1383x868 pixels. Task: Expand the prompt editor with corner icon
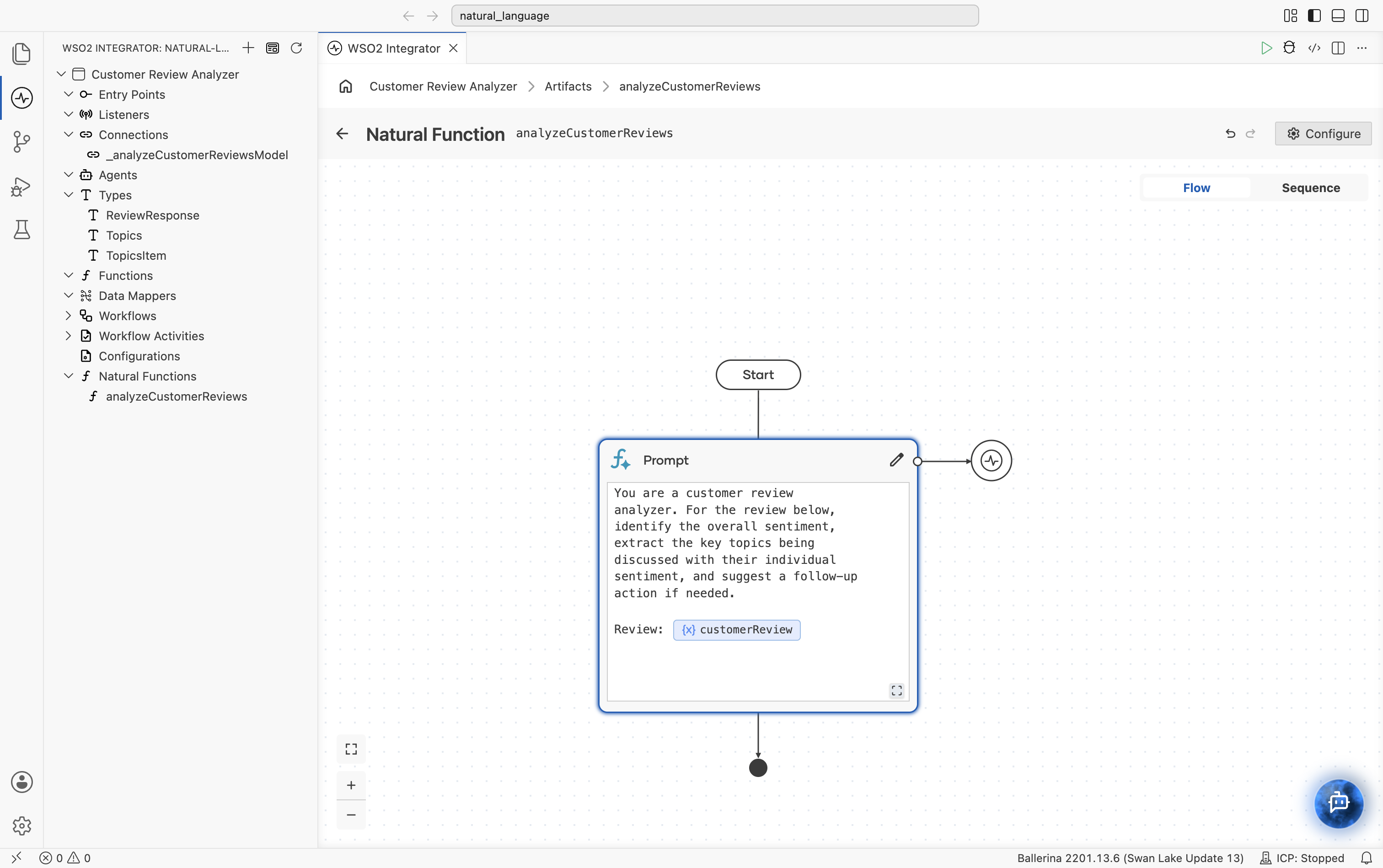tap(897, 690)
